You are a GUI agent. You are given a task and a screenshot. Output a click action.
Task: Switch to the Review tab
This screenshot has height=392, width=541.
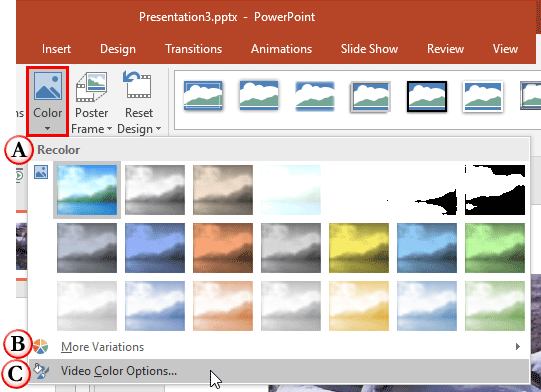pos(445,49)
